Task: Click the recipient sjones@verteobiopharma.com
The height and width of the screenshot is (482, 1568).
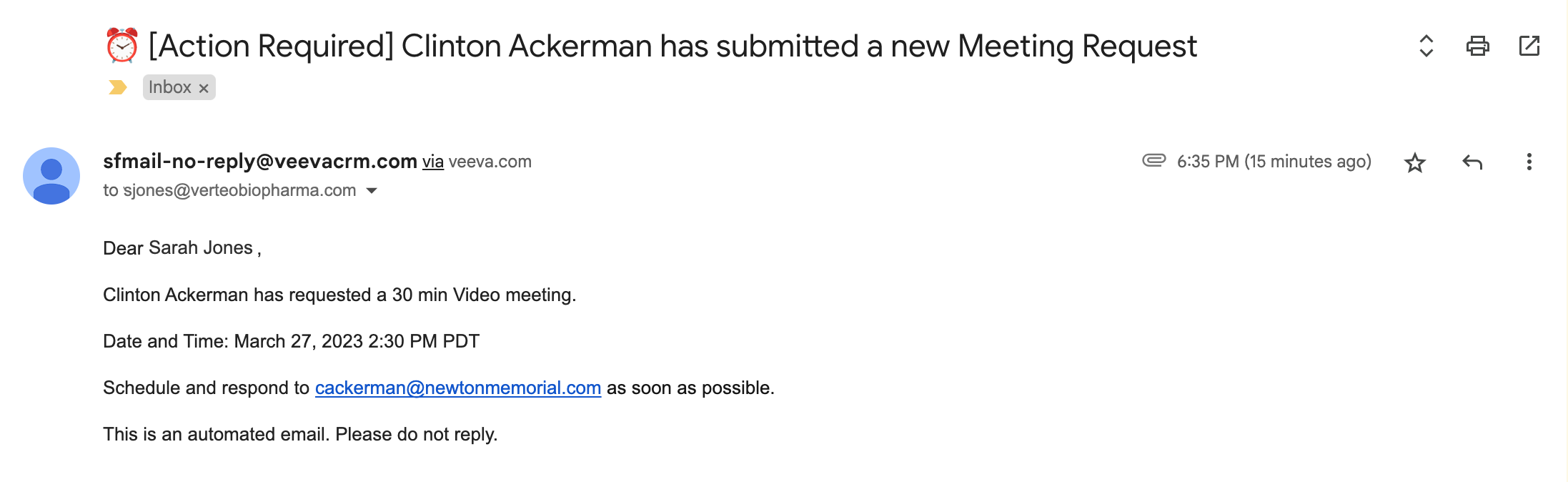Action: click(239, 191)
